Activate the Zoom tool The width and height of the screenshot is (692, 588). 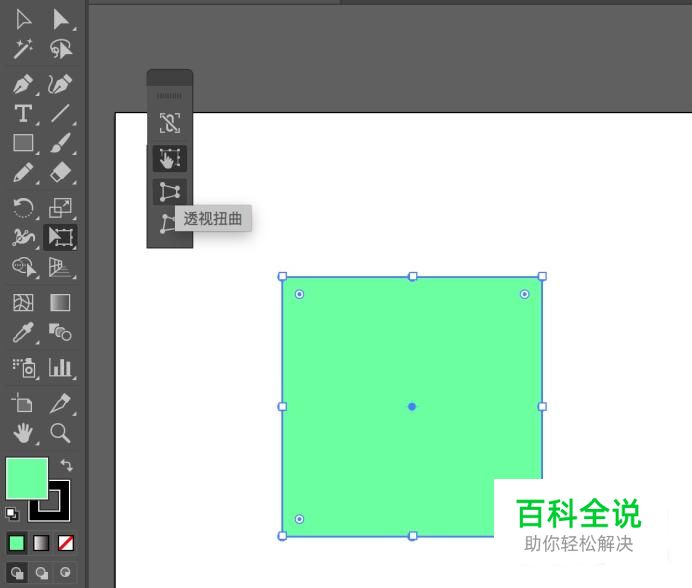pos(60,433)
